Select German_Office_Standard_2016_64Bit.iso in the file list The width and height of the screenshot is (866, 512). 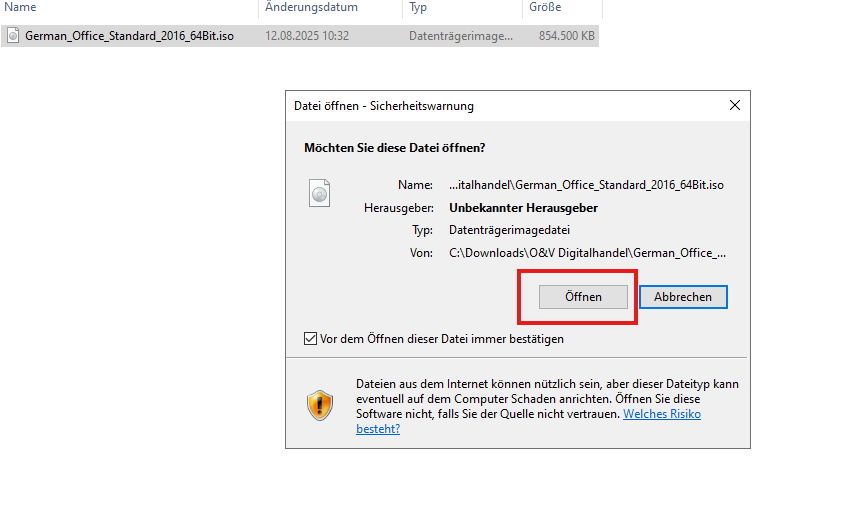[x=130, y=36]
